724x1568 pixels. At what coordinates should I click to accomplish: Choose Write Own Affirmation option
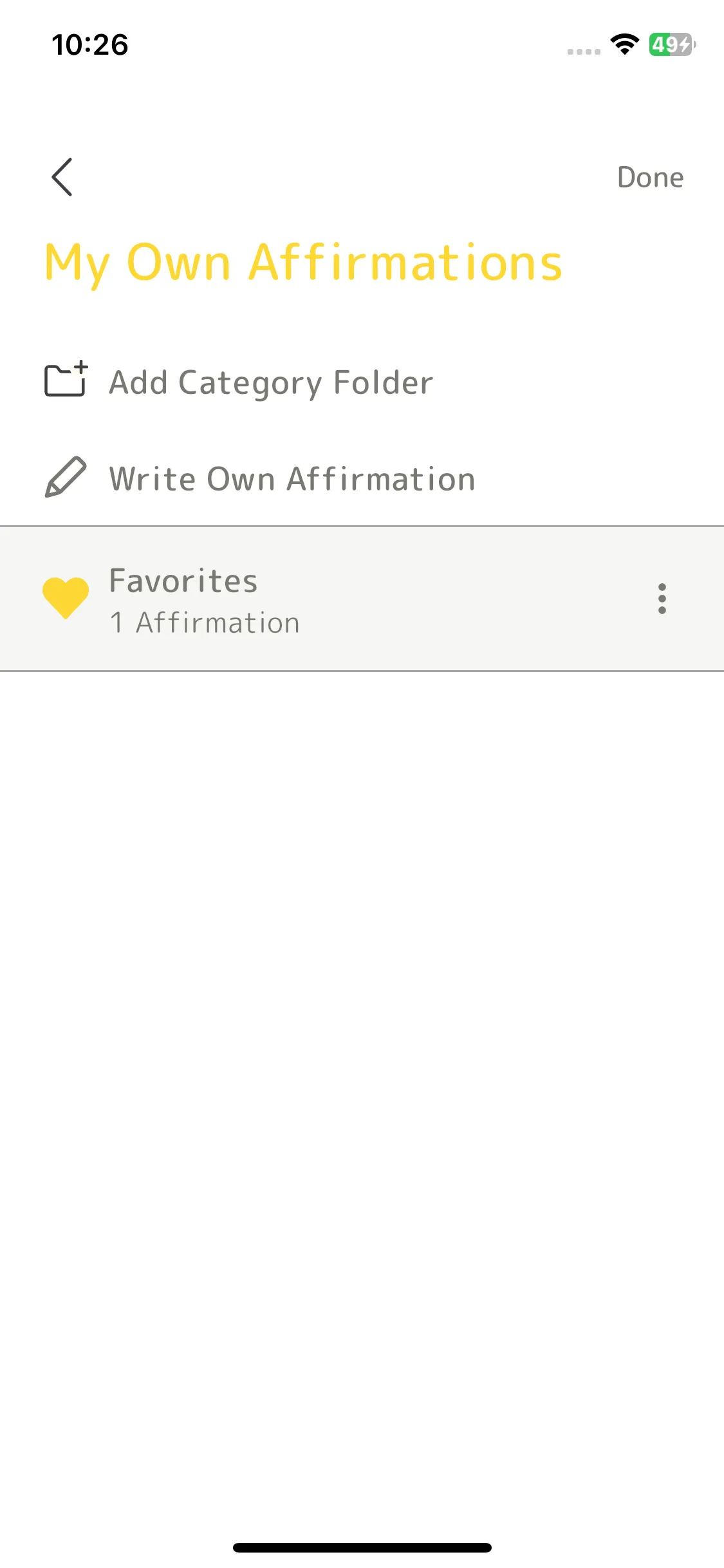point(292,479)
